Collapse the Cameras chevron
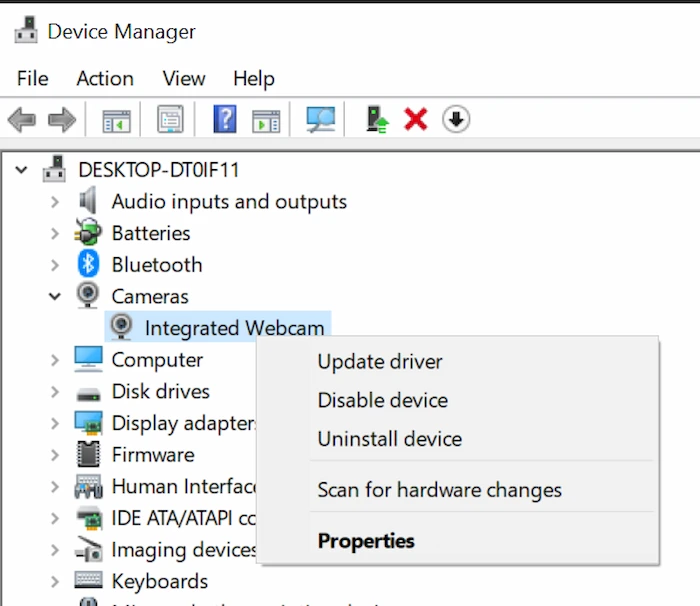Viewport: 700px width, 606px height. pos(54,296)
